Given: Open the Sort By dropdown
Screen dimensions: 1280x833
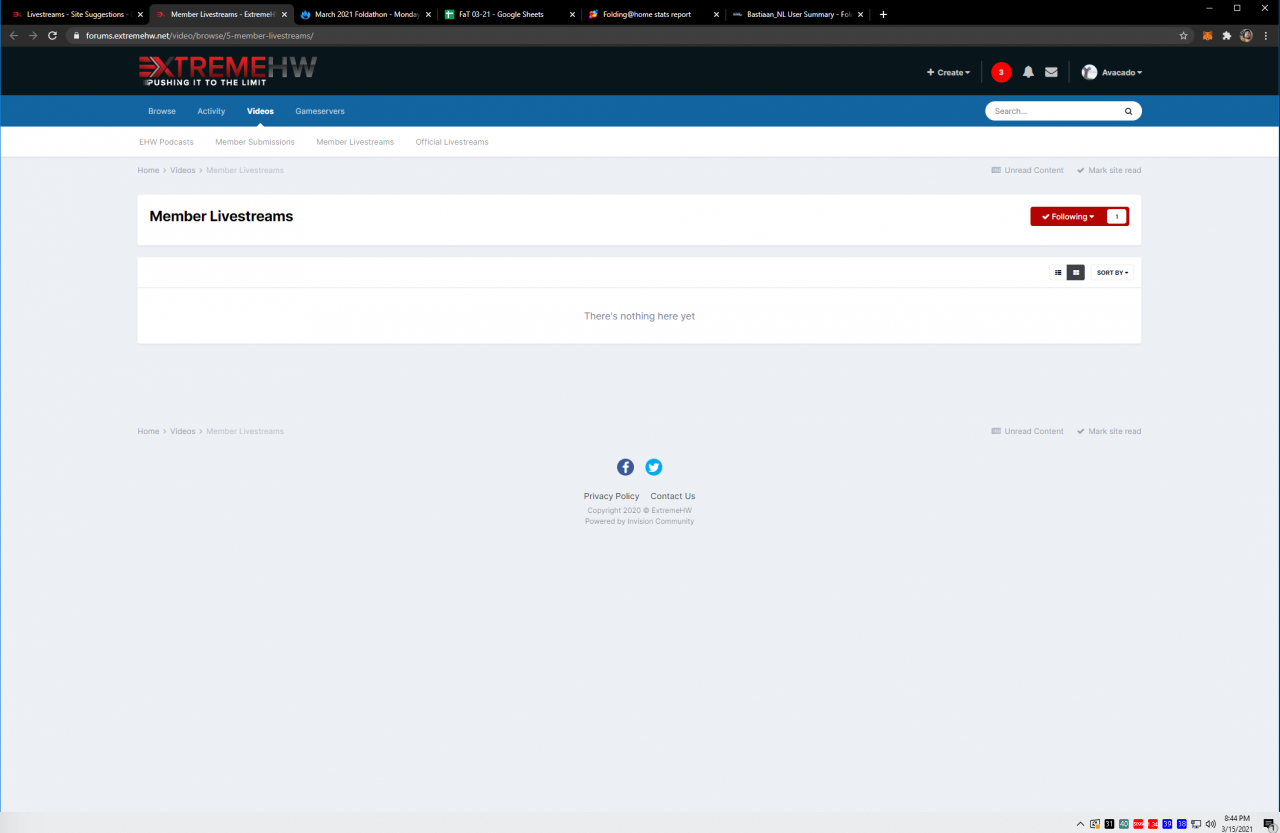Looking at the screenshot, I should tap(1112, 272).
